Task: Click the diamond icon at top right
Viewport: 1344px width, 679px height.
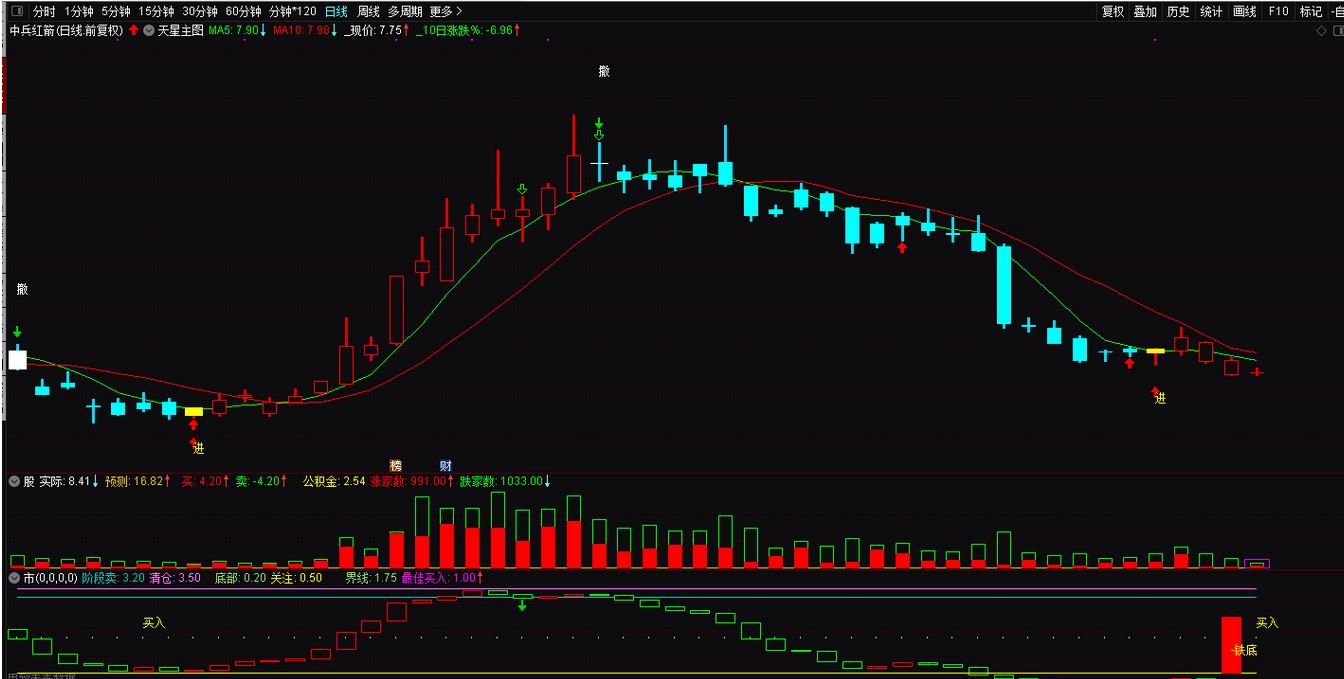Action: point(1322,31)
